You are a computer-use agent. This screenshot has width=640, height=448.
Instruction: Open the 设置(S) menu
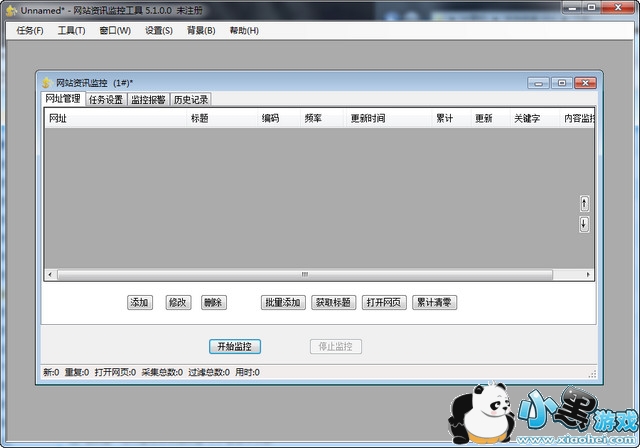[159, 31]
